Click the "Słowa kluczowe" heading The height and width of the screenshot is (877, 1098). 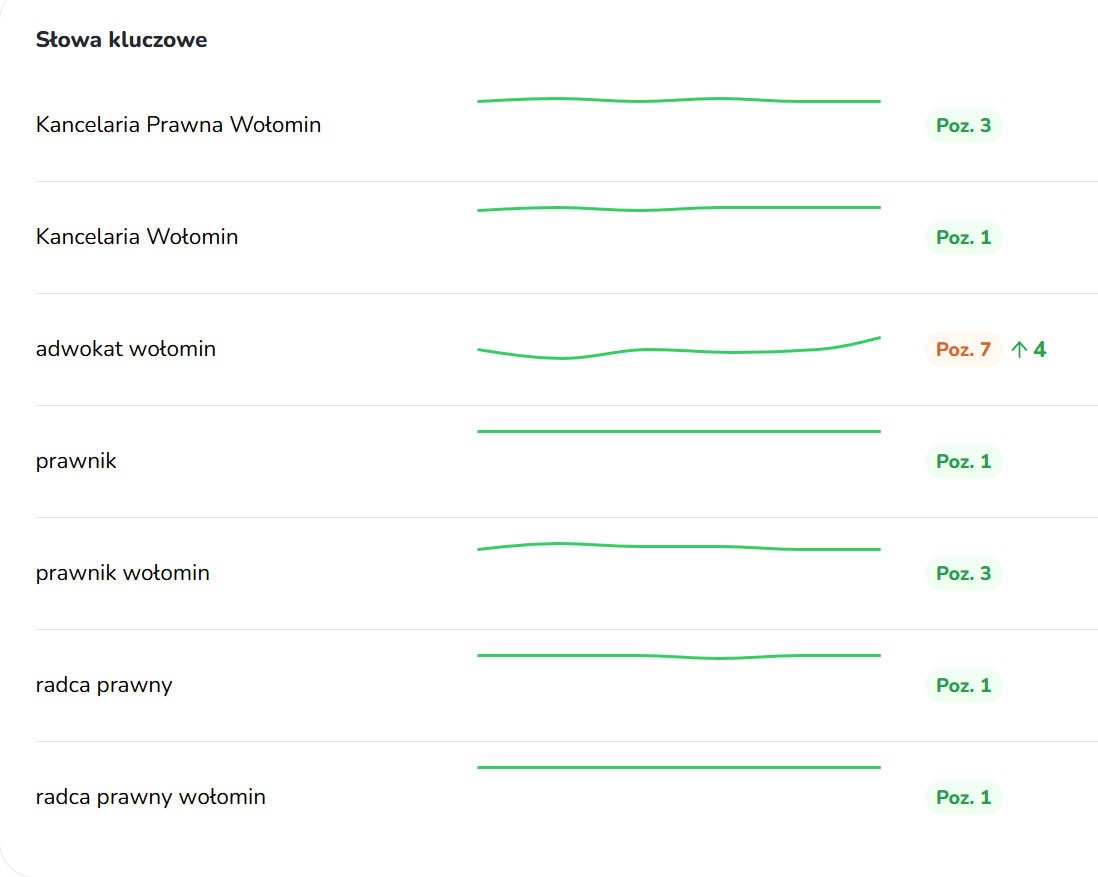pyautogui.click(x=121, y=40)
